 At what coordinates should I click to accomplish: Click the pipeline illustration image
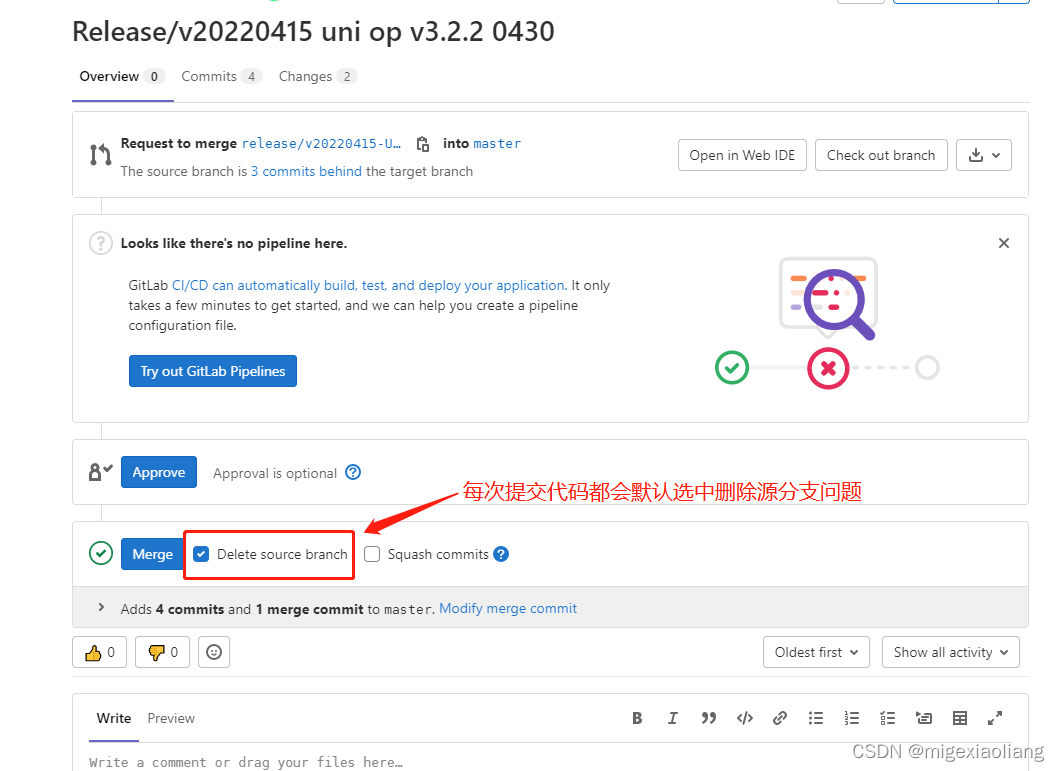[x=827, y=323]
